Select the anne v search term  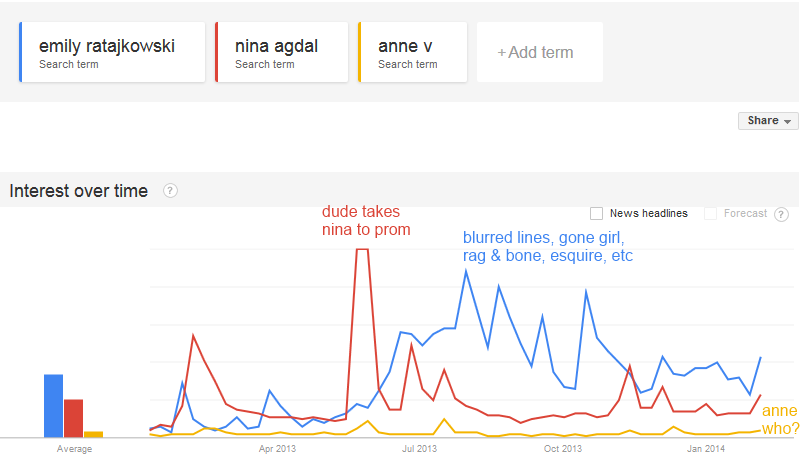[x=413, y=53]
